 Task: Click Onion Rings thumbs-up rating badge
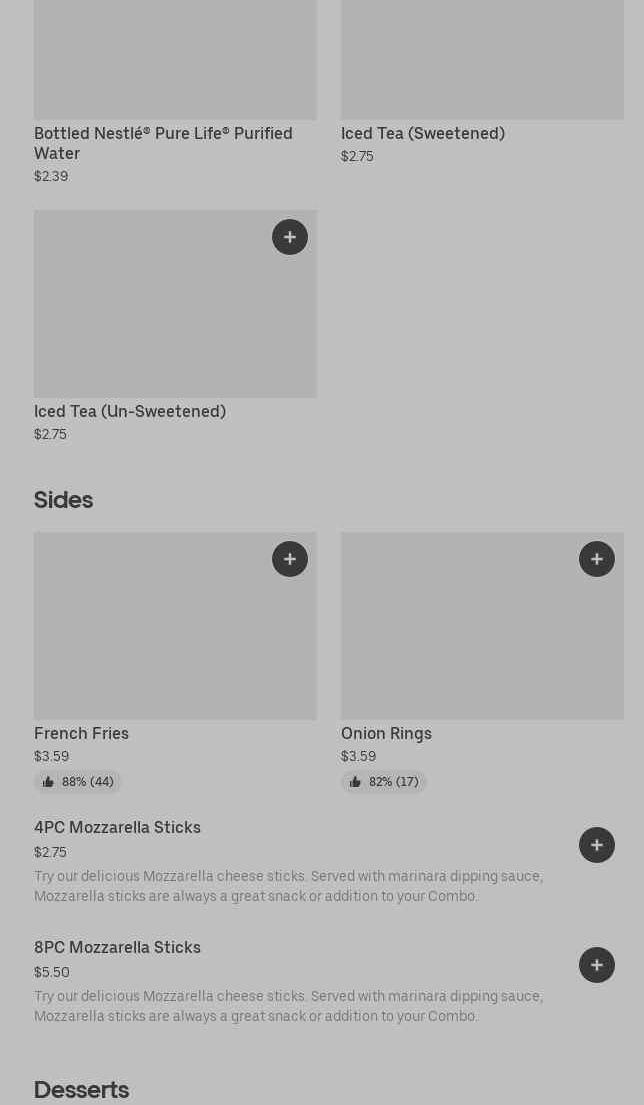(x=384, y=782)
